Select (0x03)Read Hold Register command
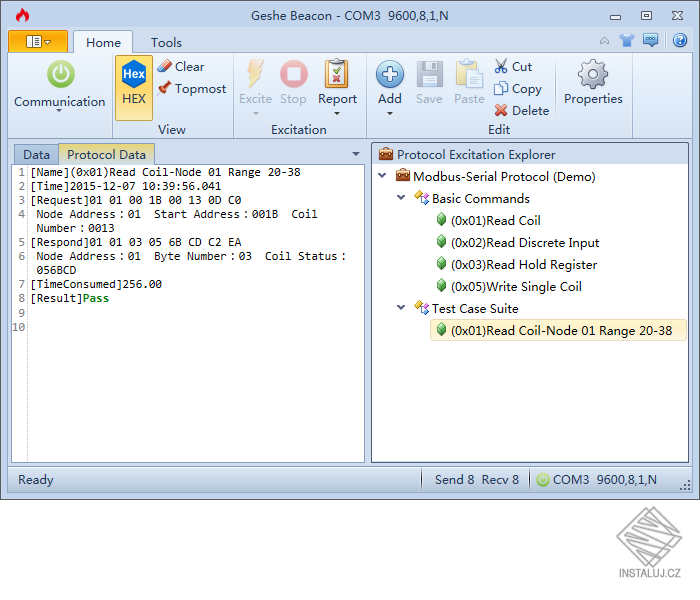This screenshot has height=600, width=700. point(524,264)
